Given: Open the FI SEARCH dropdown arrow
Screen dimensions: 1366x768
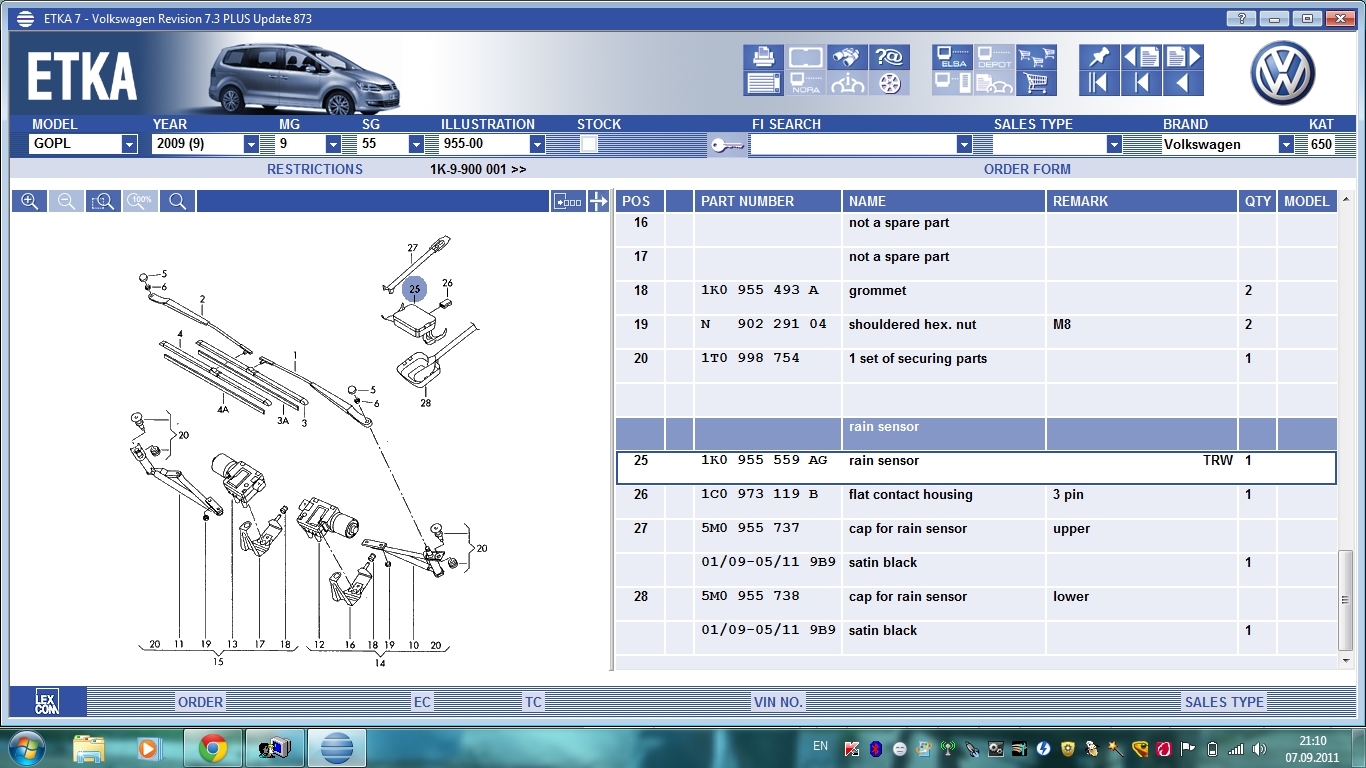Looking at the screenshot, I should 964,144.
